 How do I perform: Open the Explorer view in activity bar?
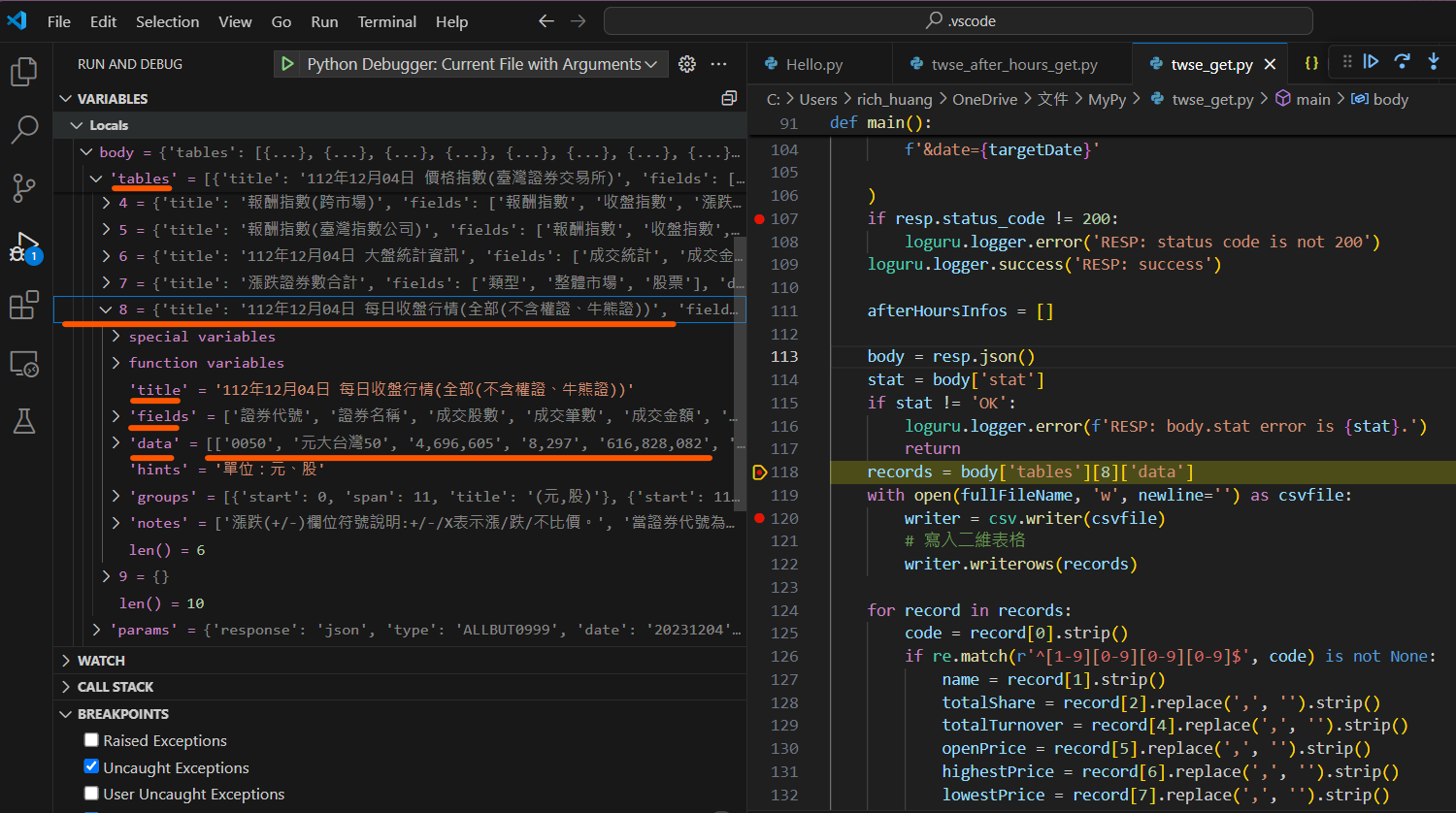tap(23, 72)
